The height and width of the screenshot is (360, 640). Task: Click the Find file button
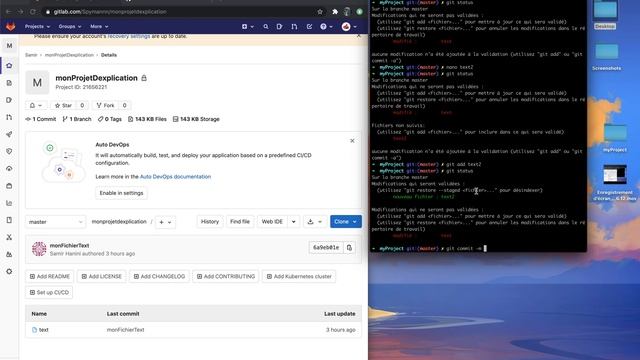click(240, 222)
